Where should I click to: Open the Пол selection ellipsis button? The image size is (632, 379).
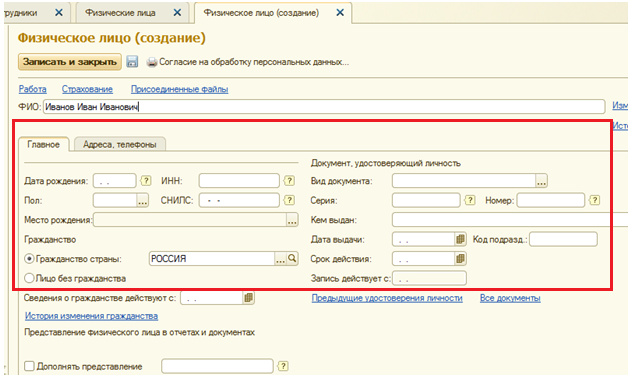(x=143, y=200)
